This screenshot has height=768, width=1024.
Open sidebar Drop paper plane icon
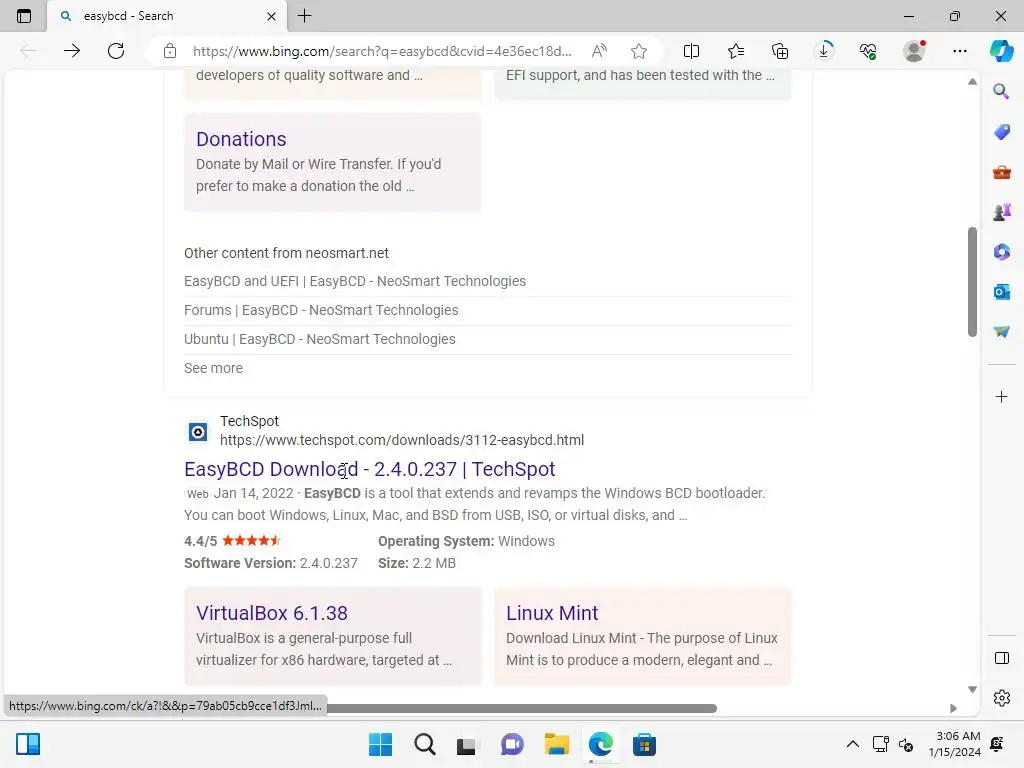[1001, 332]
